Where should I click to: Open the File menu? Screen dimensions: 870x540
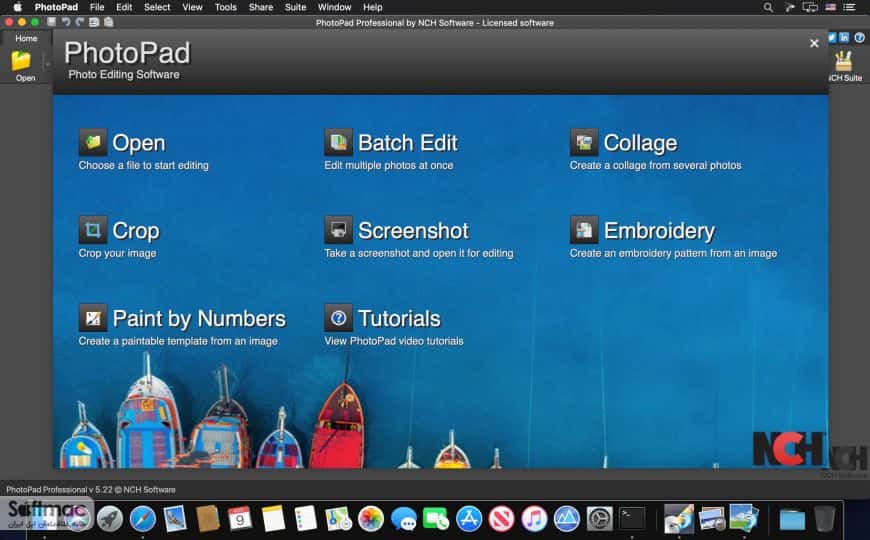point(97,7)
